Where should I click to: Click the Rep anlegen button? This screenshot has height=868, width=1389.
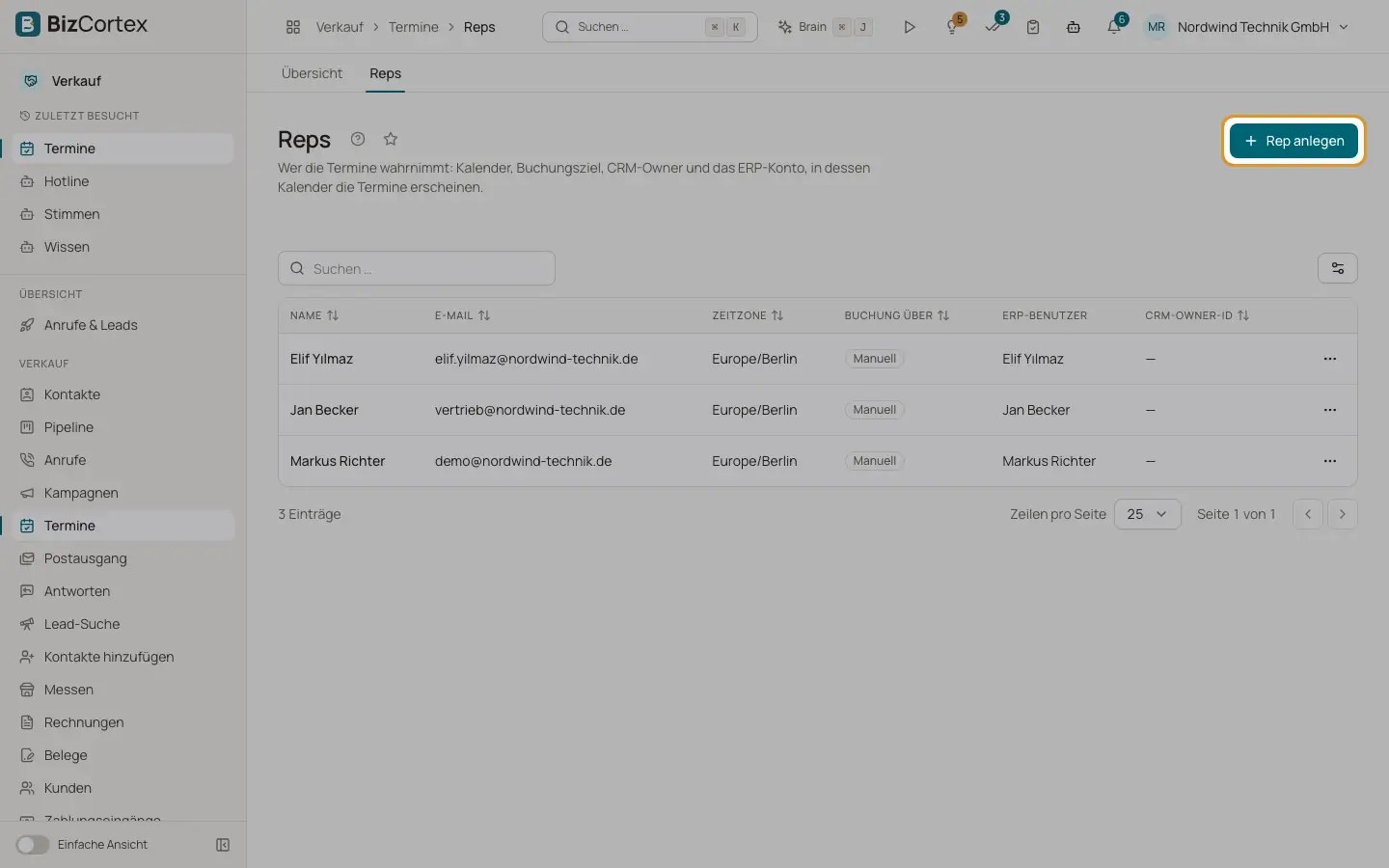click(1294, 141)
